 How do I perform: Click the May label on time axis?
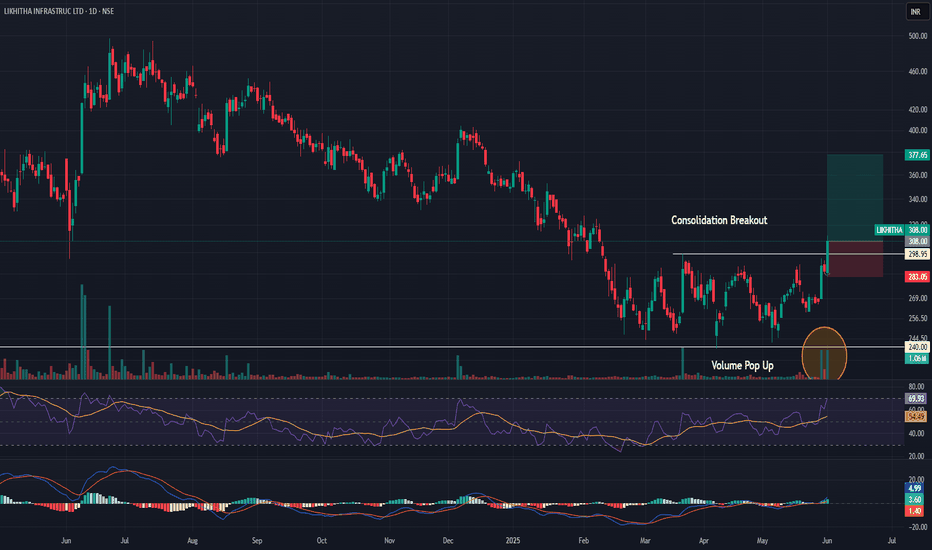coord(763,541)
